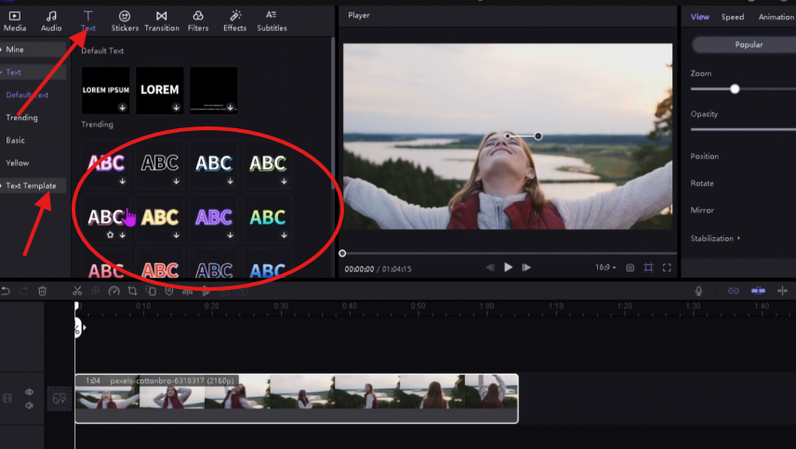
Task: Record a voiceover with microphone icon
Action: tap(699, 291)
